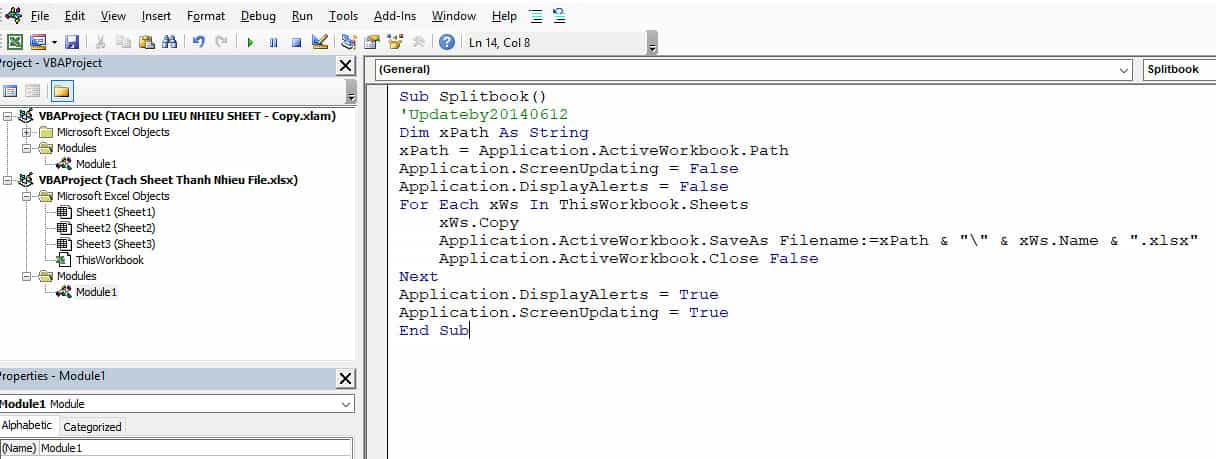Open the Format menu
This screenshot has height=459, width=1216.
pyautogui.click(x=206, y=16)
